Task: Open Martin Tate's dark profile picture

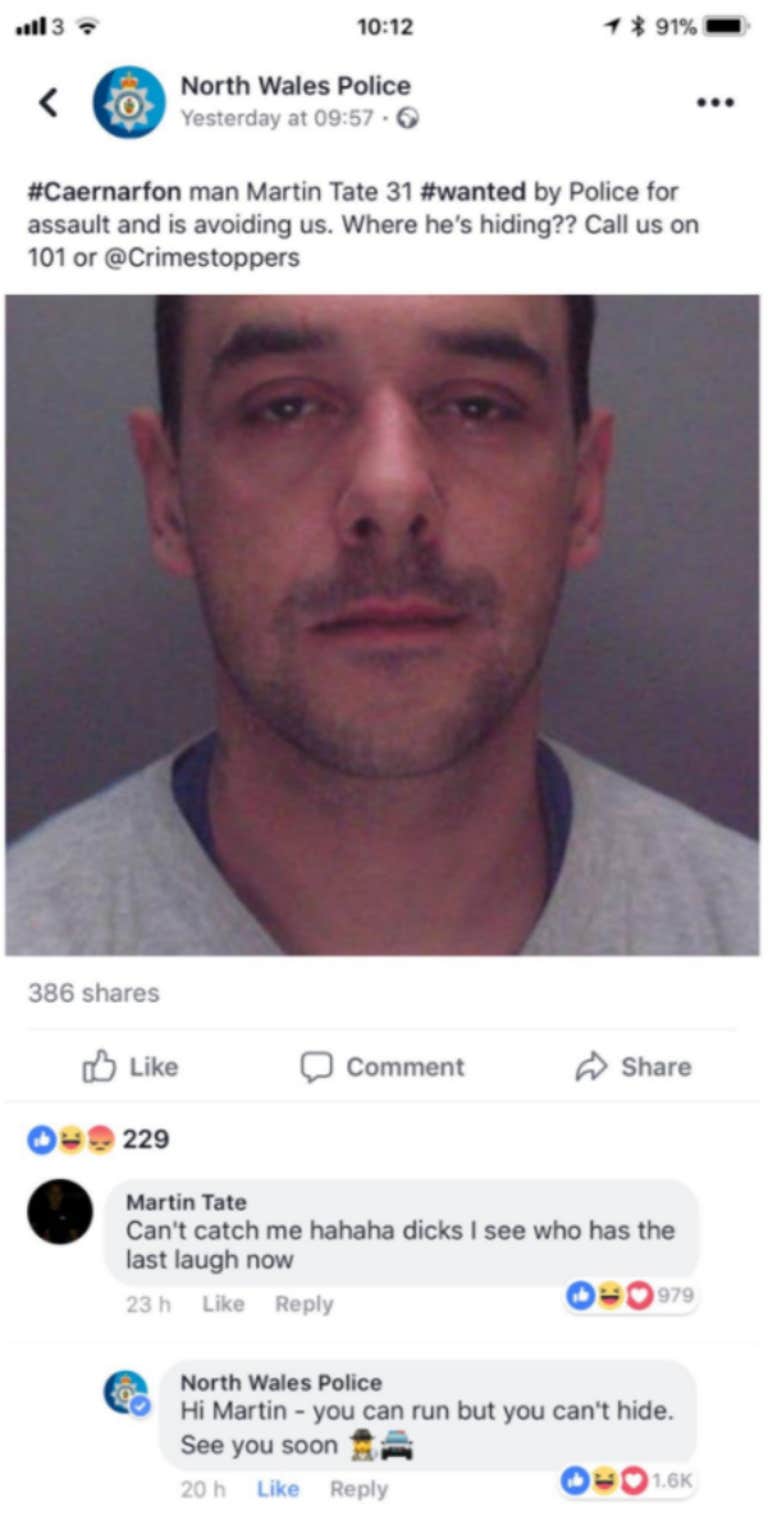Action: [60, 1211]
